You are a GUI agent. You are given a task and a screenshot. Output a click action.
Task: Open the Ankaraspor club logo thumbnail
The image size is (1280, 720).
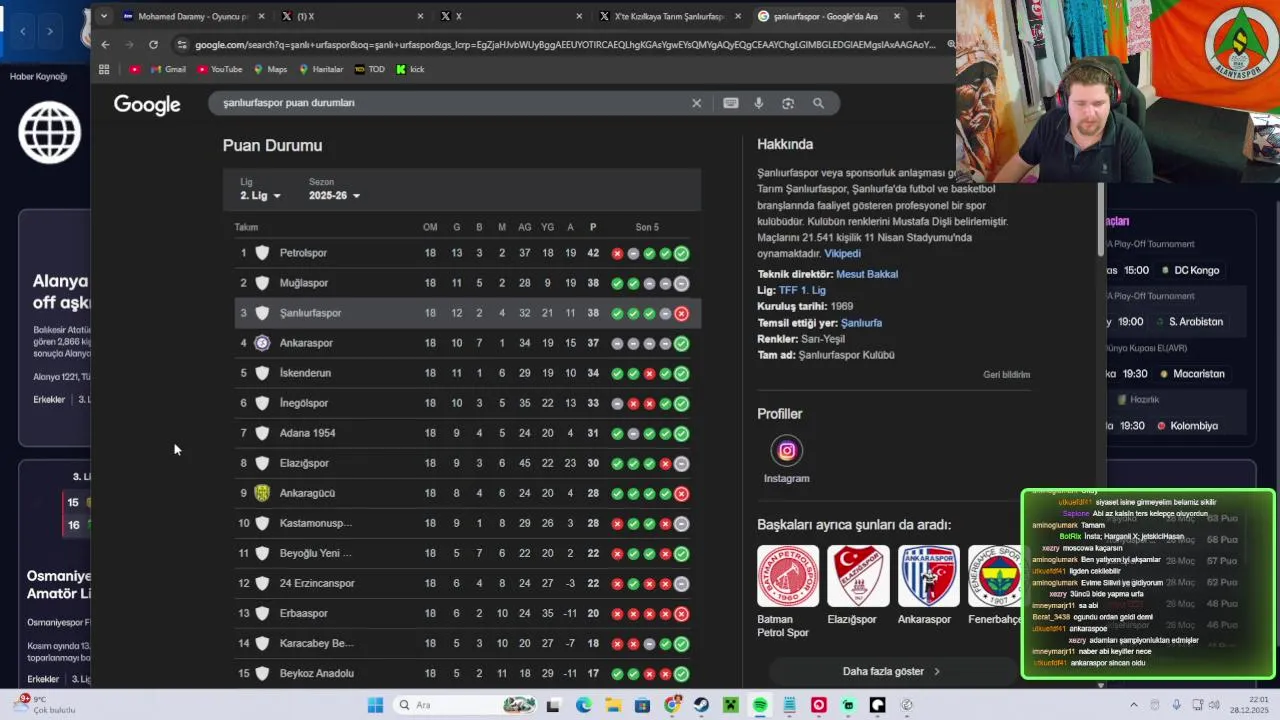pos(928,576)
